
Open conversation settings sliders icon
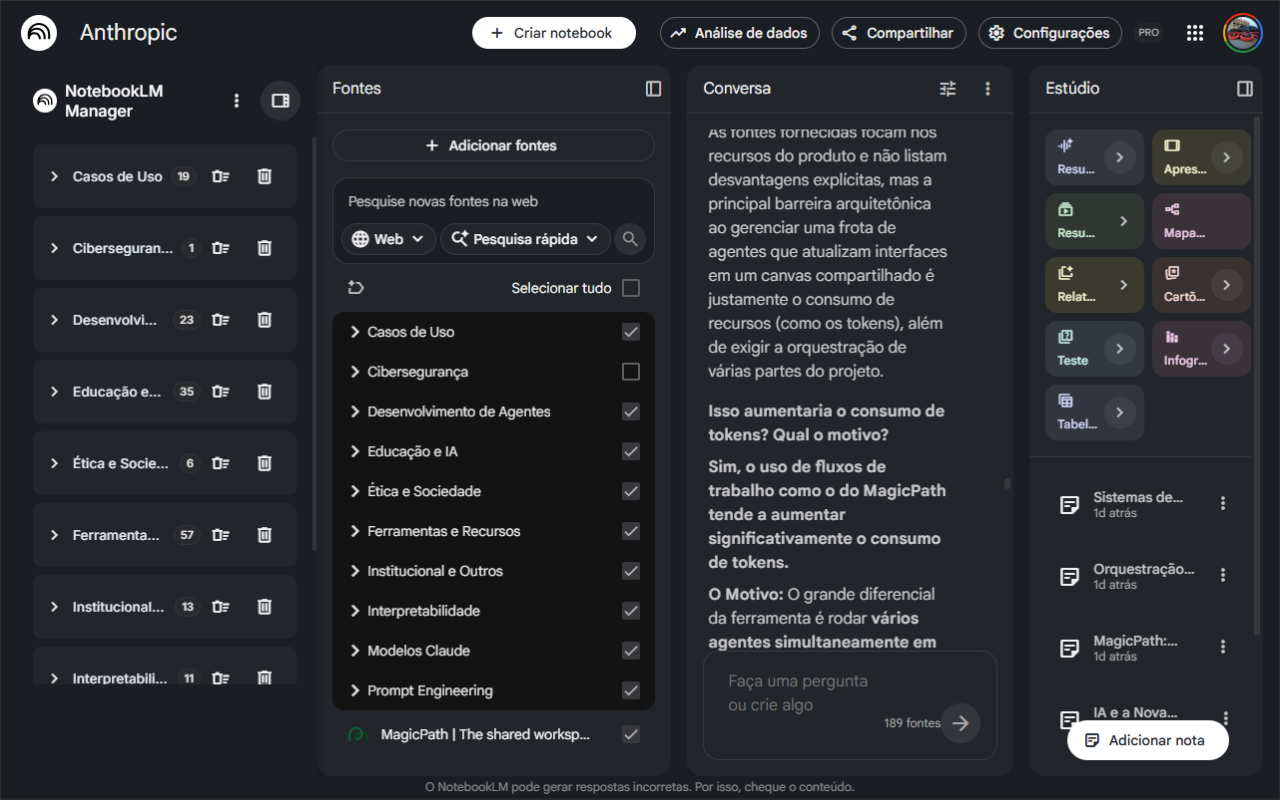point(948,88)
